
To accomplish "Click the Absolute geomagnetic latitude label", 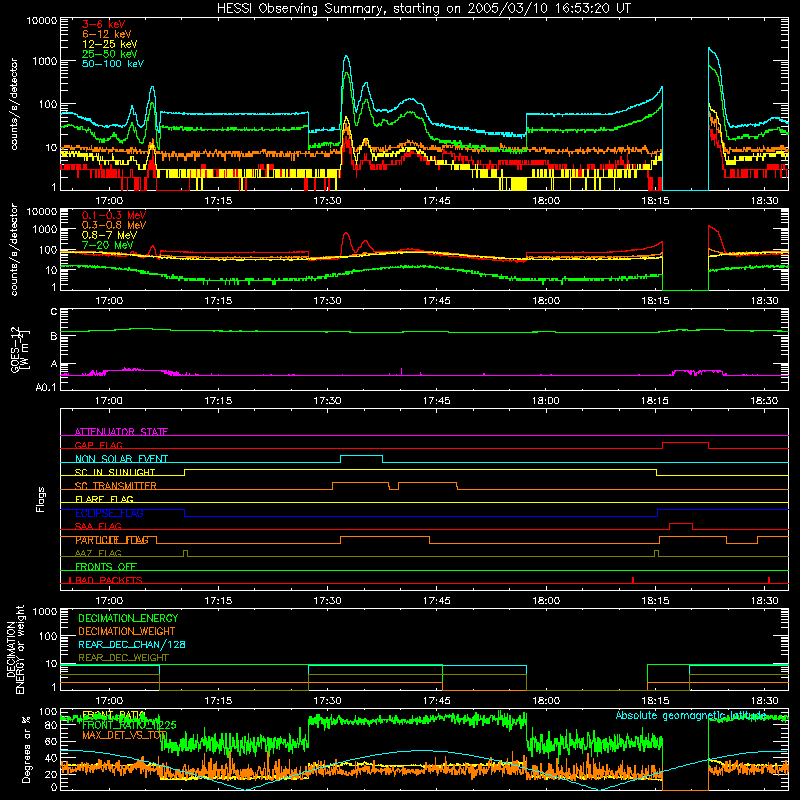I will tap(691, 715).
